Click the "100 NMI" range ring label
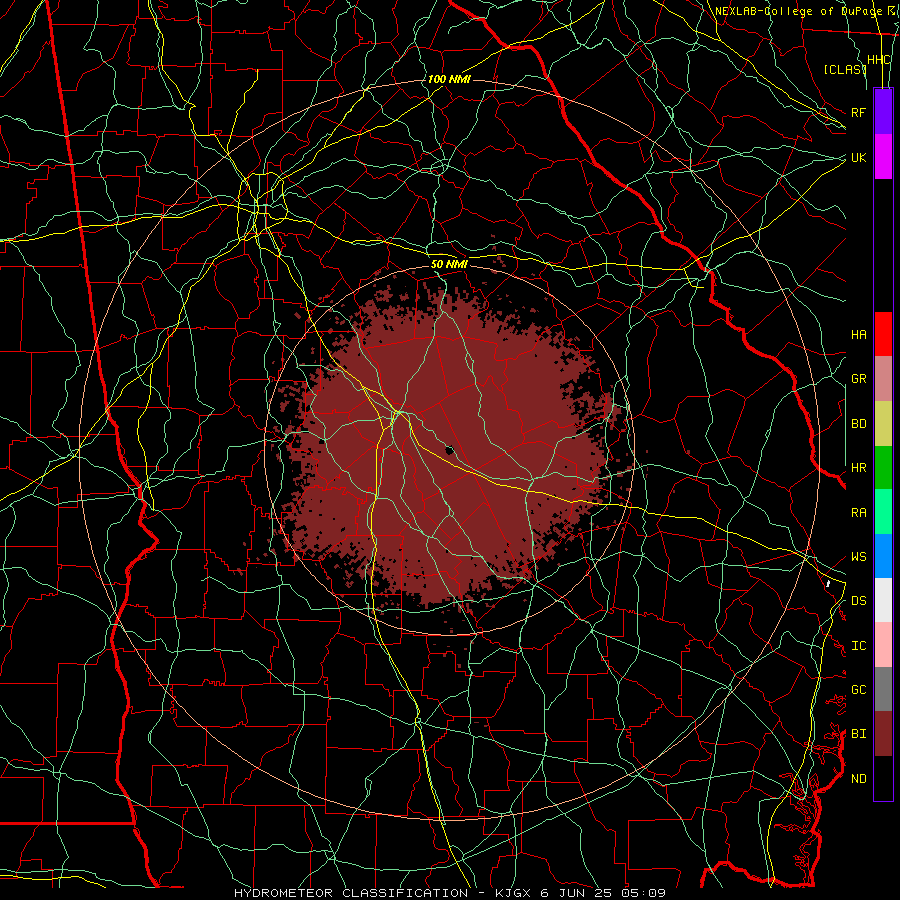This screenshot has width=900, height=900. click(x=449, y=79)
